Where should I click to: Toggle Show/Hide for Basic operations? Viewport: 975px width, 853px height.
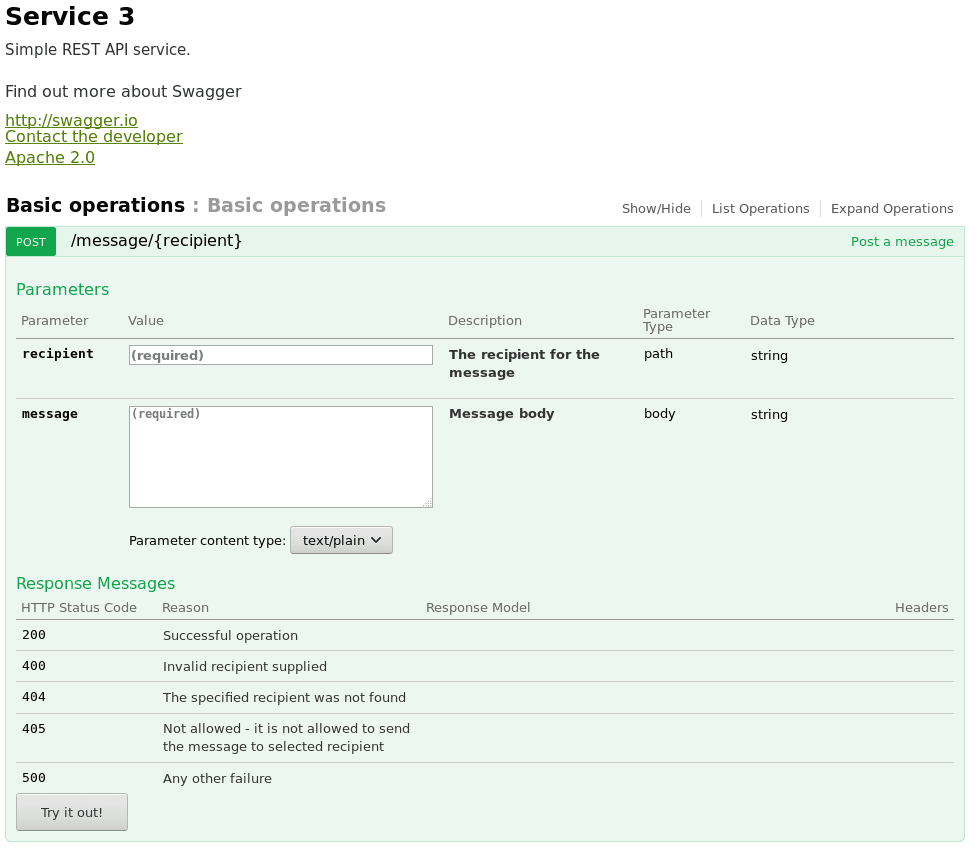tap(656, 209)
